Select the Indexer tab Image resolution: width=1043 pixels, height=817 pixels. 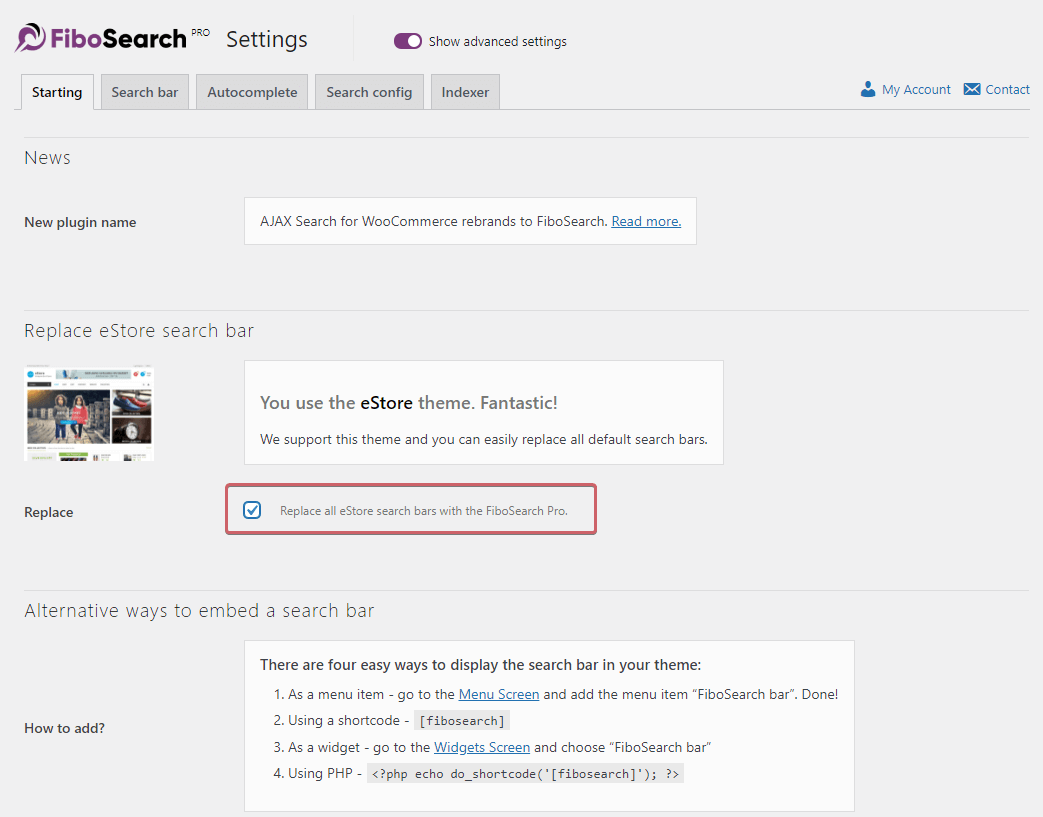pyautogui.click(x=465, y=92)
